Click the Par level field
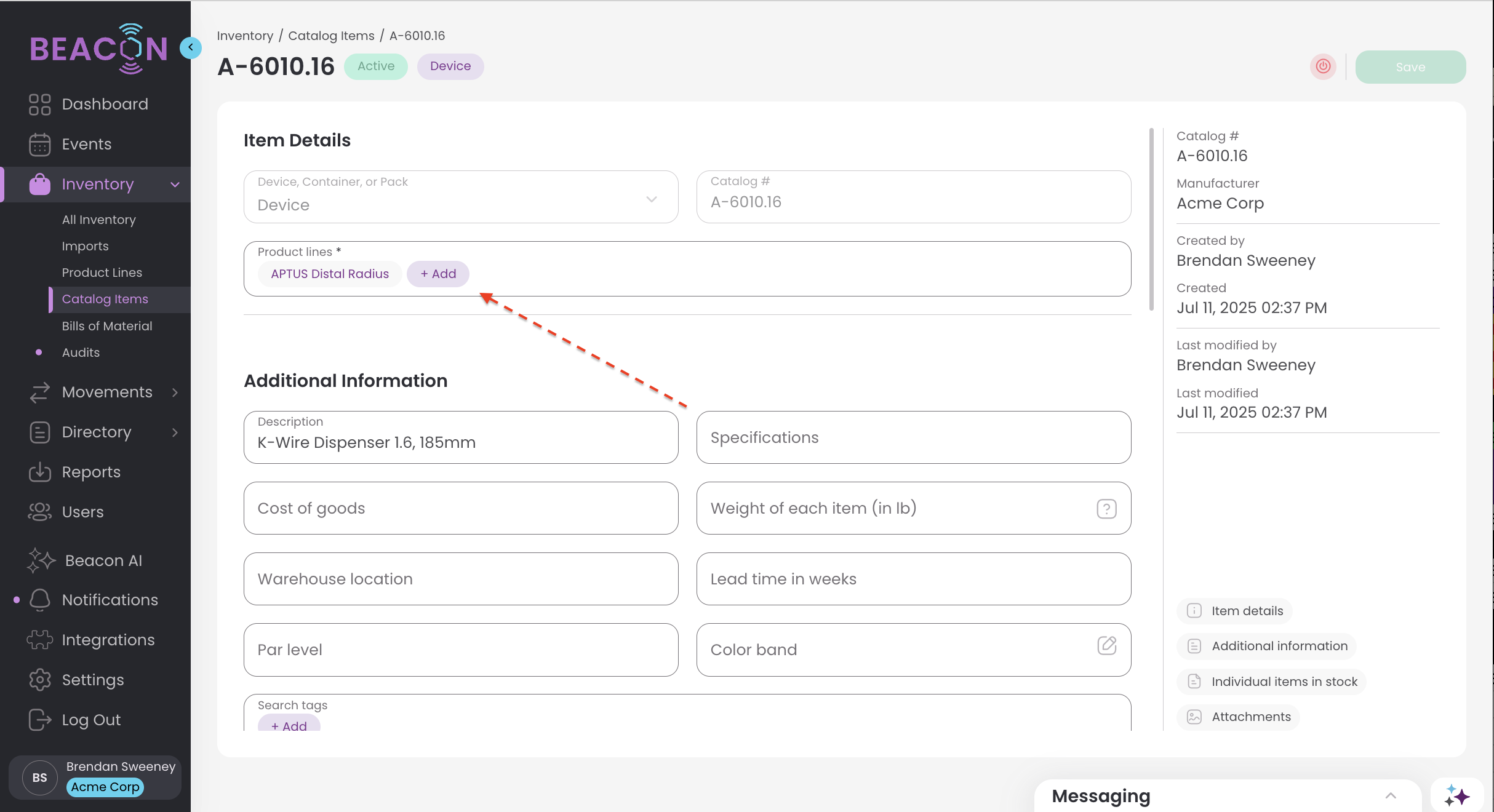Image resolution: width=1494 pixels, height=812 pixels. (x=461, y=650)
